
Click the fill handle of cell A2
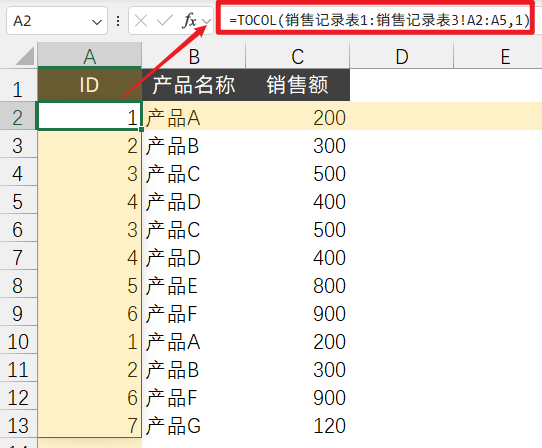click(141, 129)
